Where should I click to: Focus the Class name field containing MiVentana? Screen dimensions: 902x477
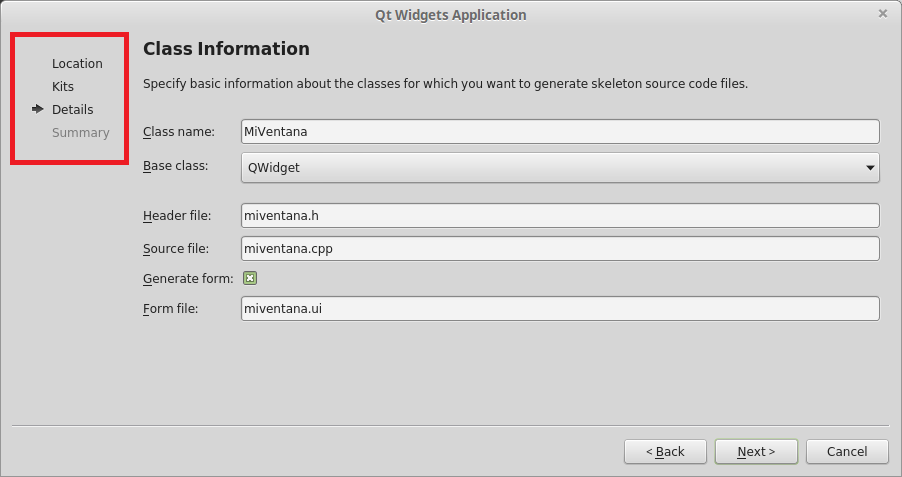pyautogui.click(x=560, y=132)
